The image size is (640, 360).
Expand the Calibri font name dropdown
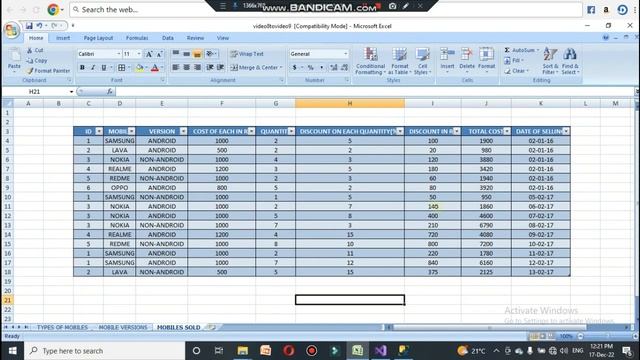tap(118, 54)
